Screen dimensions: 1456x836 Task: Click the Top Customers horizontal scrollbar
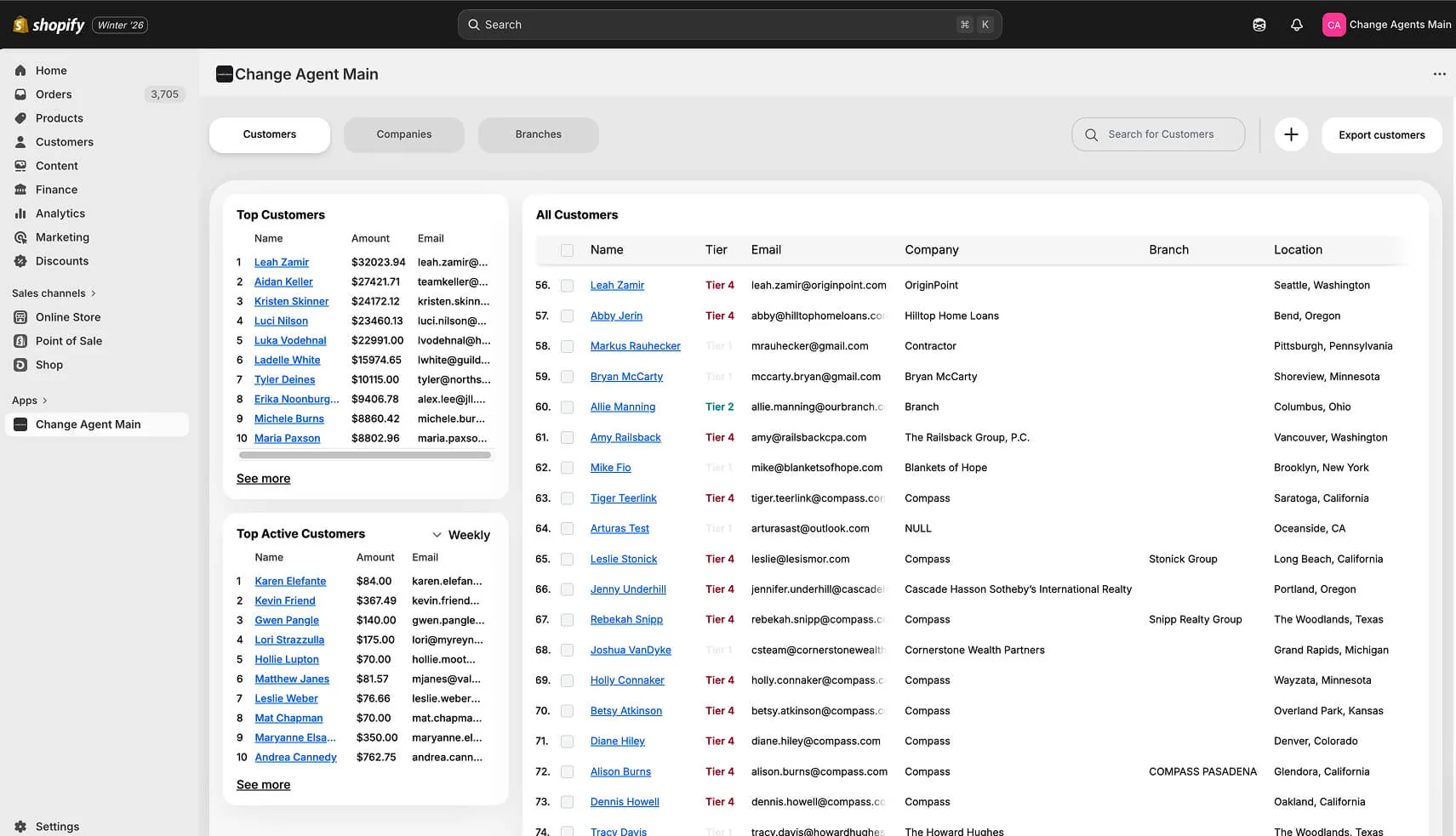pos(366,455)
